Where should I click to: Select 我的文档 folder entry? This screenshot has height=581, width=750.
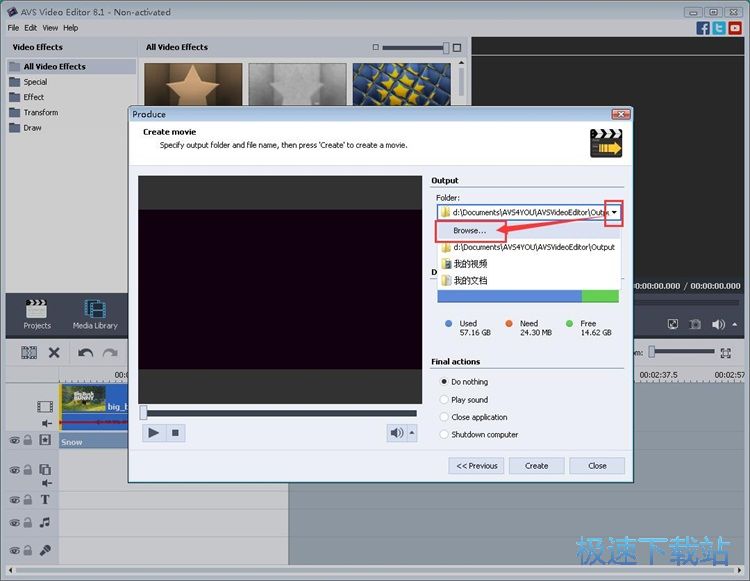tap(529, 280)
